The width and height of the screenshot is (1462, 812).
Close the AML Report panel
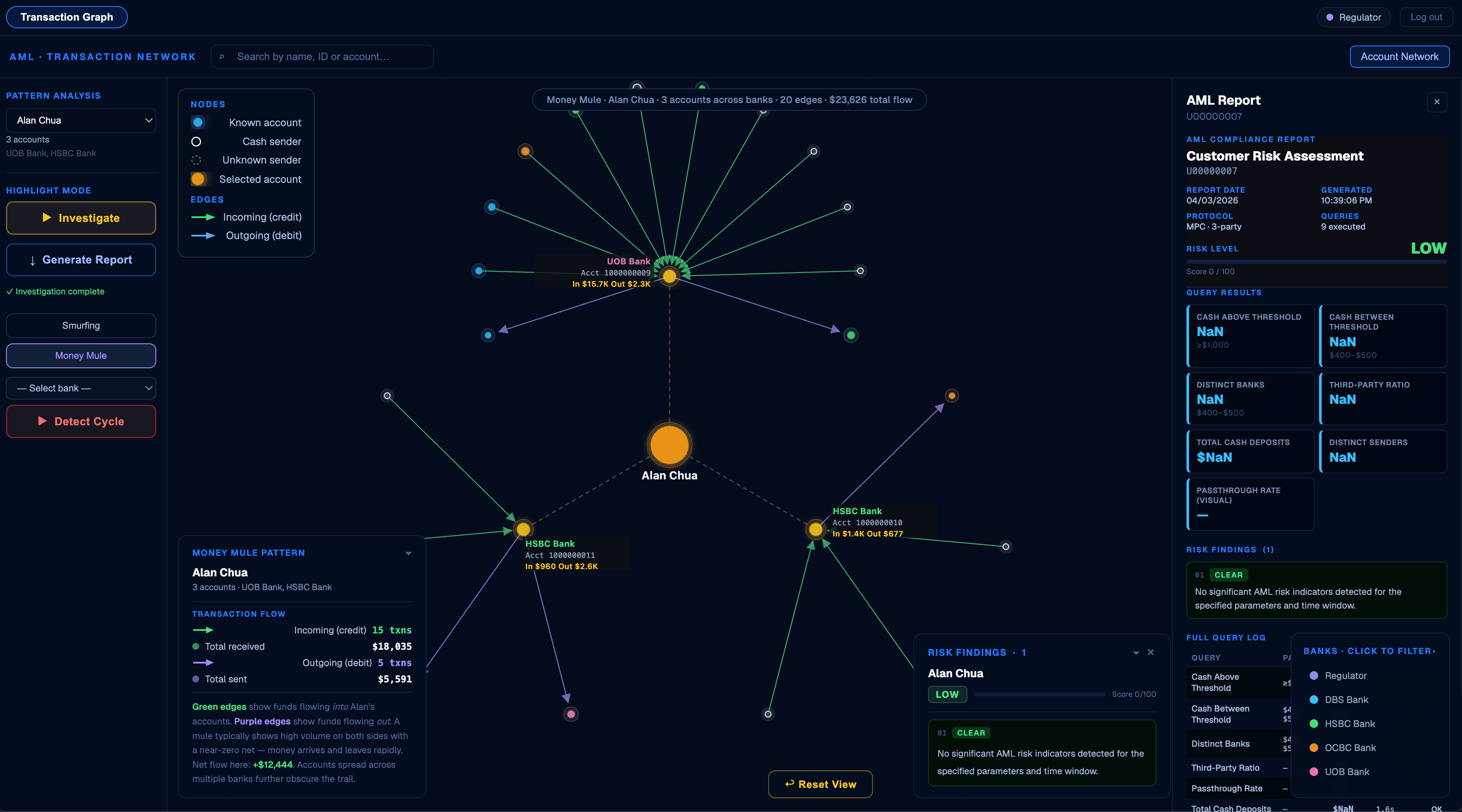[1437, 102]
